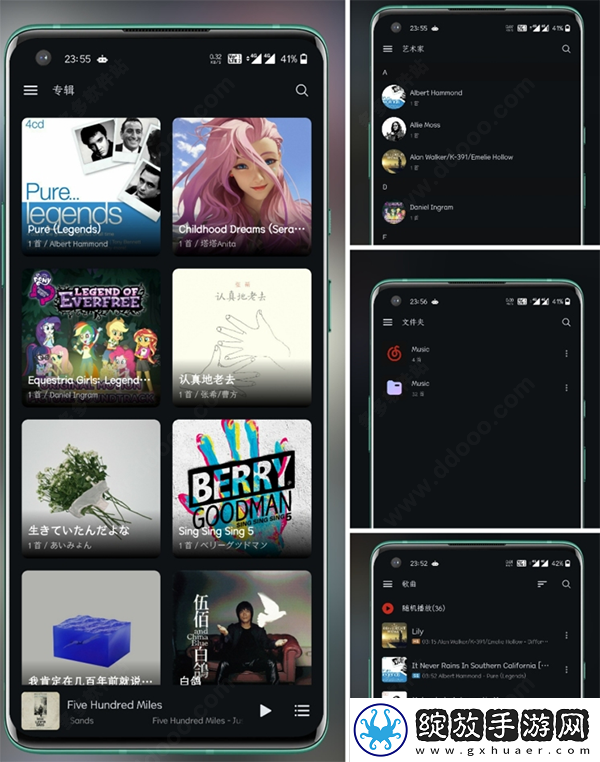
Task: Tap search icon on the 艺术家 screen
Action: (x=566, y=49)
